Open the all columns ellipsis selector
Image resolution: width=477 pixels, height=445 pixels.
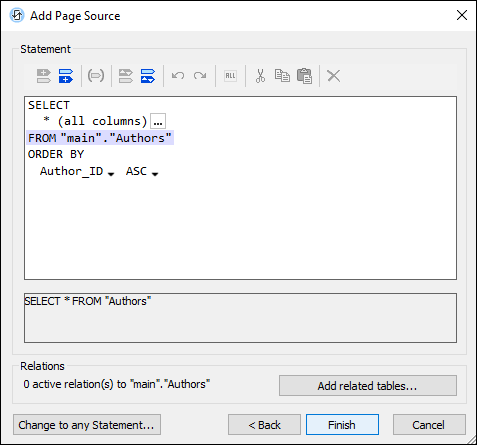pos(158,121)
